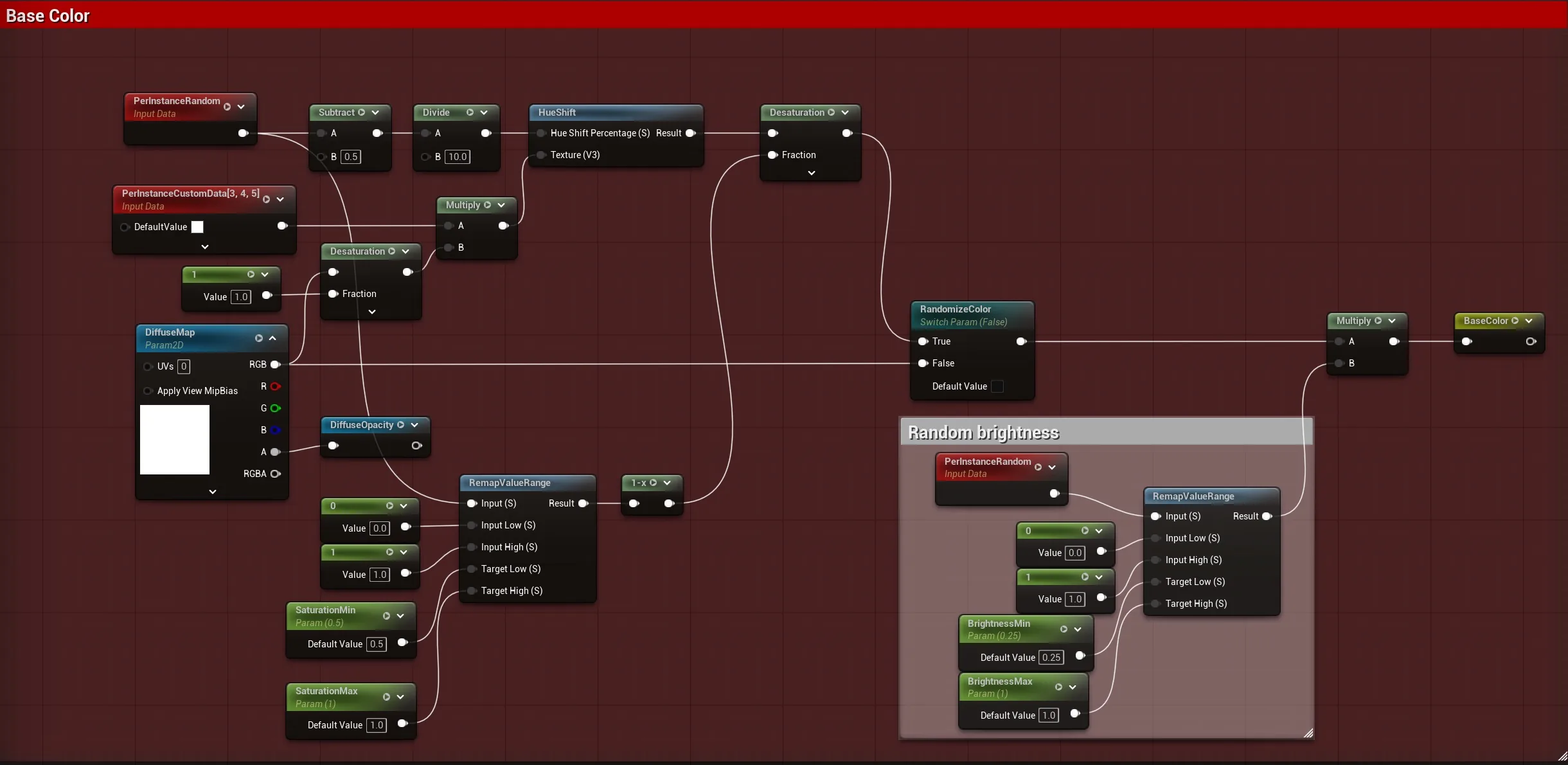Click the DefaultValue input pin on PerInstanceCustomData
This screenshot has width=1568, height=765.
coord(125,227)
